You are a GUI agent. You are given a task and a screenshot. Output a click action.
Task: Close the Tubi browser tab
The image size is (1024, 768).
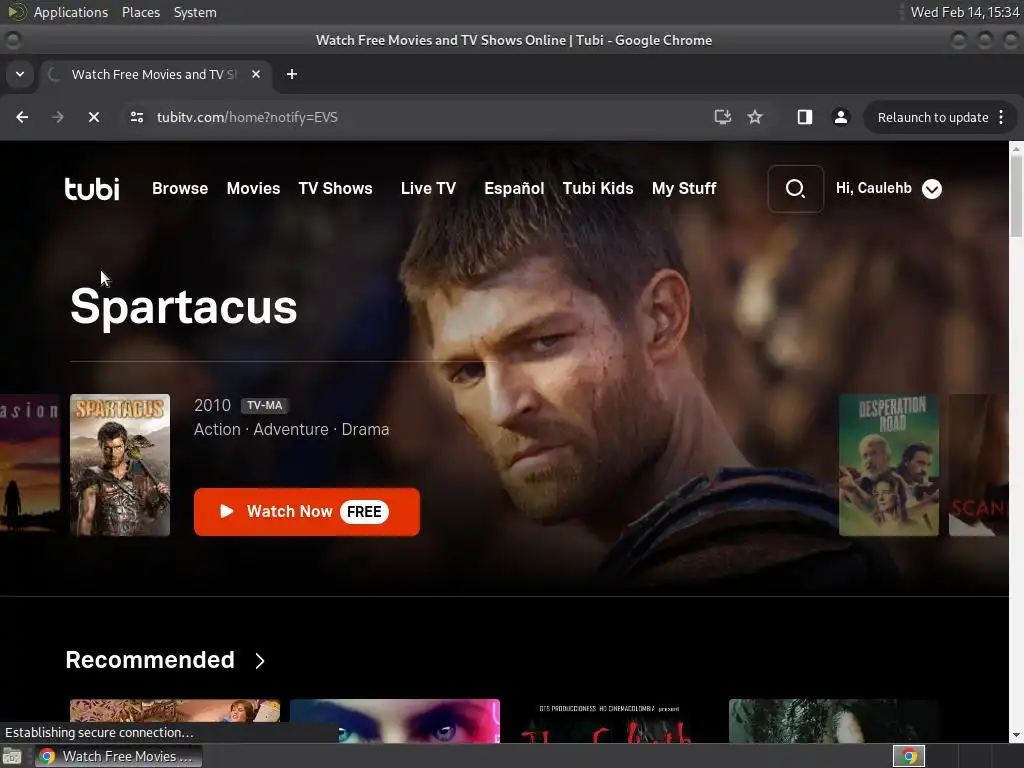tap(256, 74)
